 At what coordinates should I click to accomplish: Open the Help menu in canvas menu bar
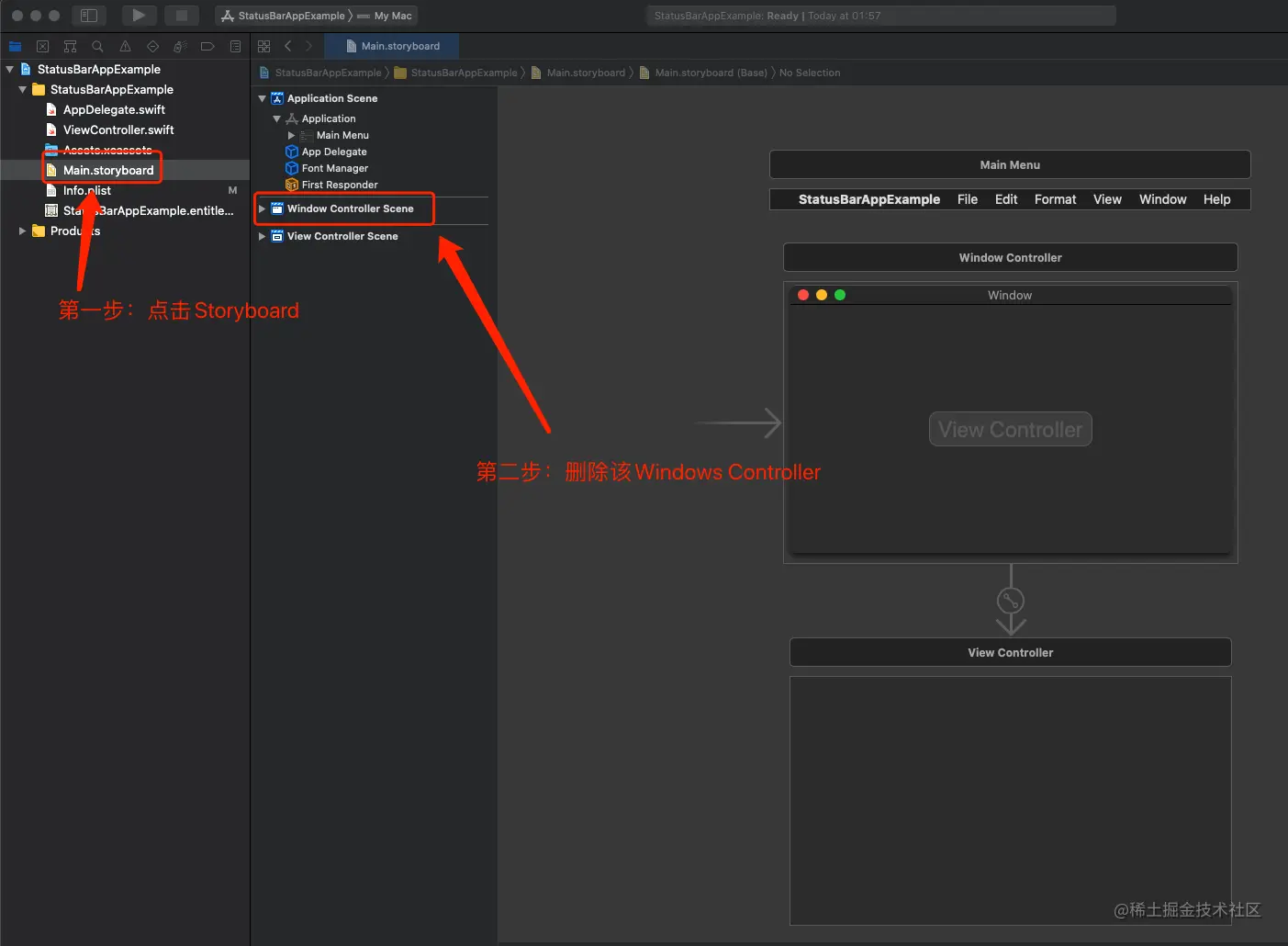pos(1217,199)
